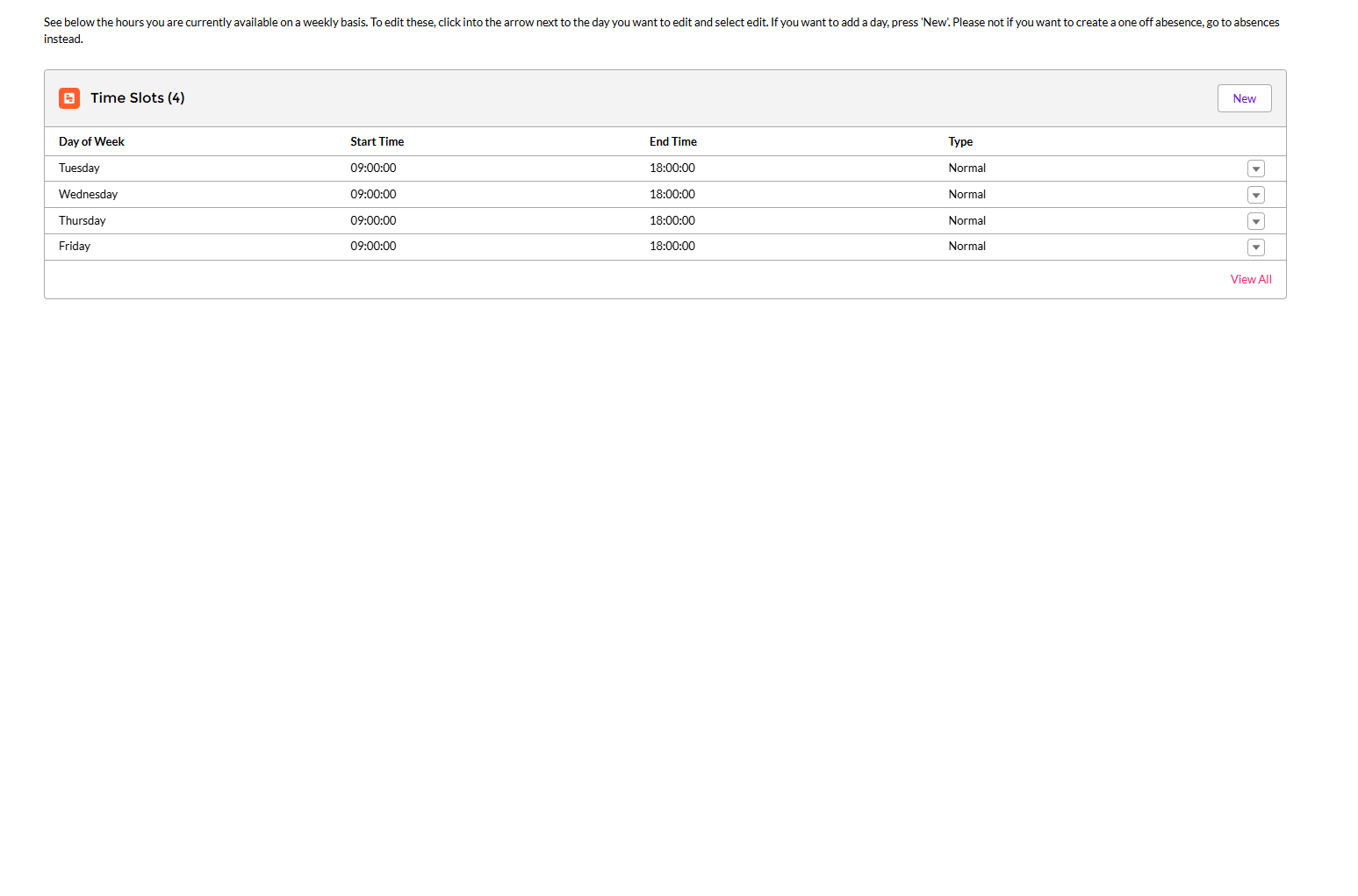Click the Wednesday row label
1358x896 pixels.
tap(88, 194)
